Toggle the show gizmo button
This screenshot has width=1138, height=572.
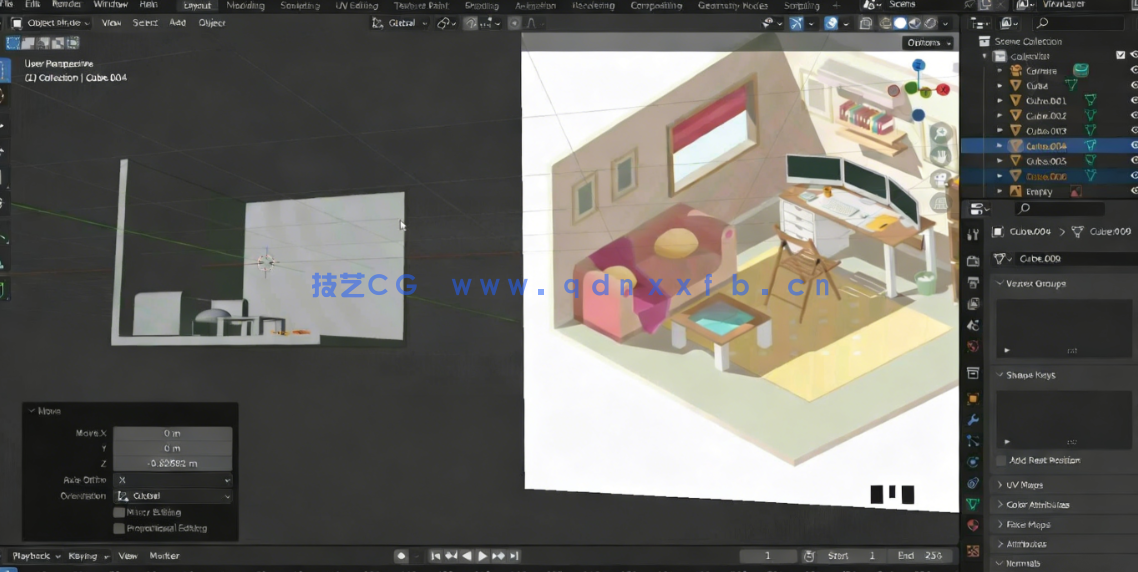tap(797, 23)
